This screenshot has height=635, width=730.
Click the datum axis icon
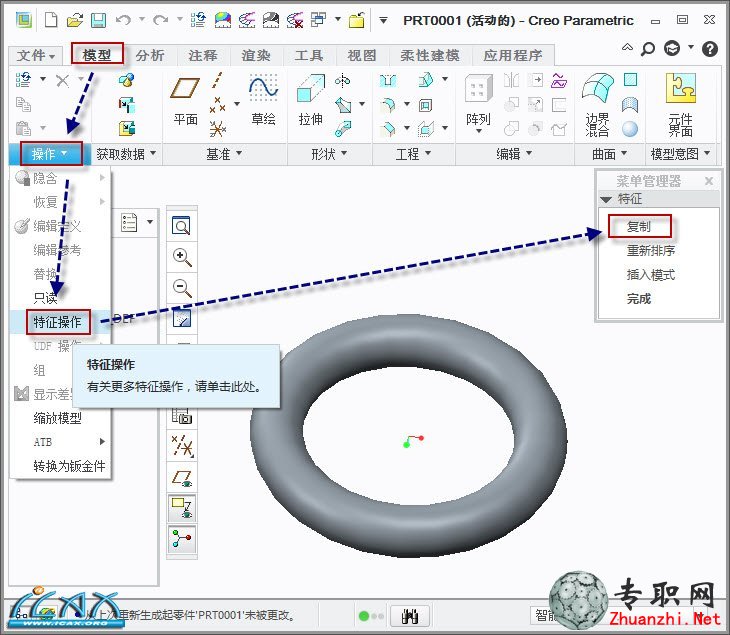[x=217, y=80]
